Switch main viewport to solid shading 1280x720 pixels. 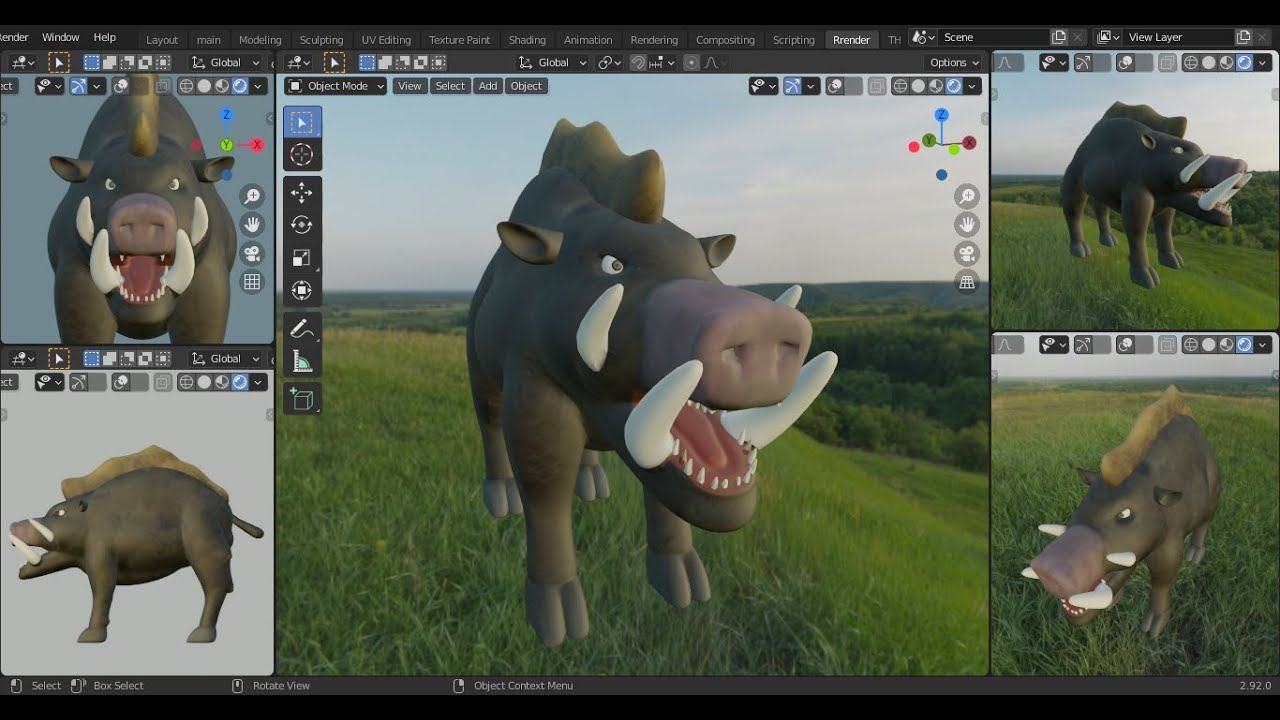(x=918, y=86)
